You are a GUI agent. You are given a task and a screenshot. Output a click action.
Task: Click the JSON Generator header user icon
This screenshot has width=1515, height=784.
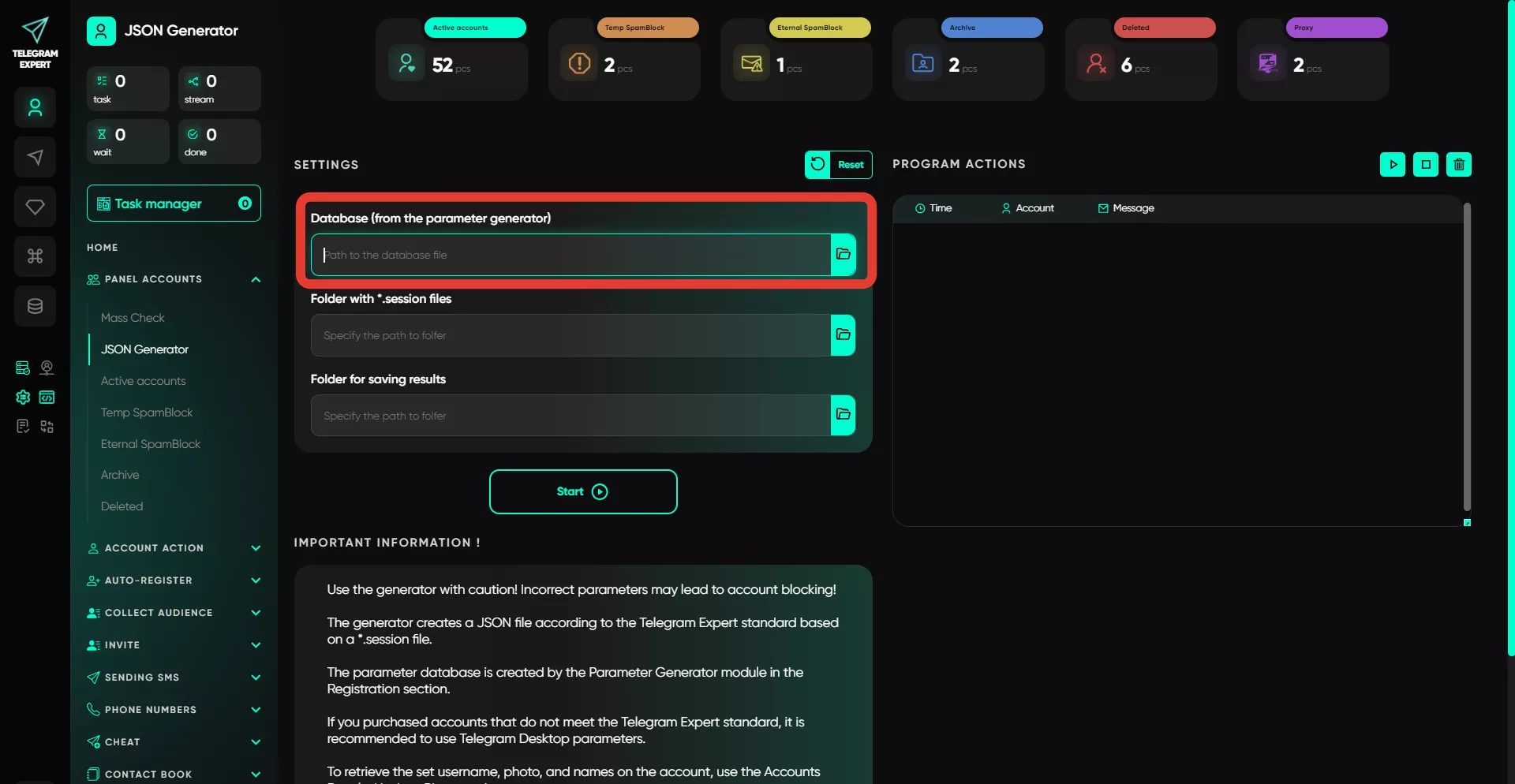tap(101, 31)
